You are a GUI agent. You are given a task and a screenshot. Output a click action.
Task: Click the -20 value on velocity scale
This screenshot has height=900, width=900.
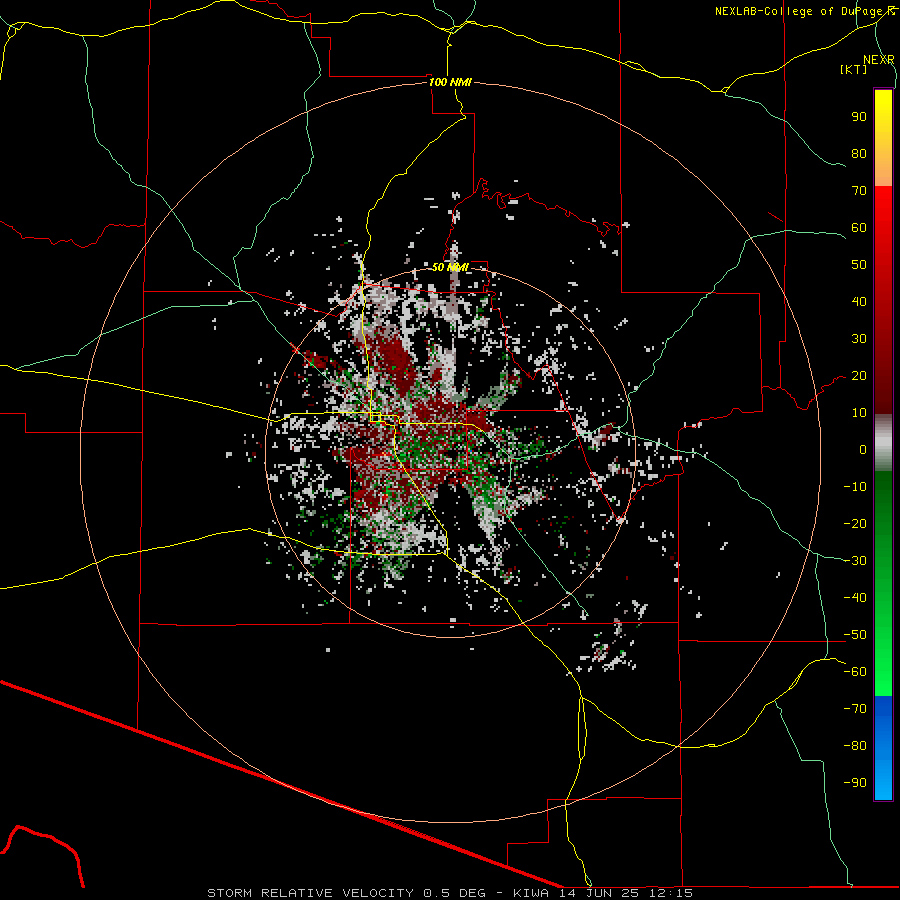coord(855,524)
